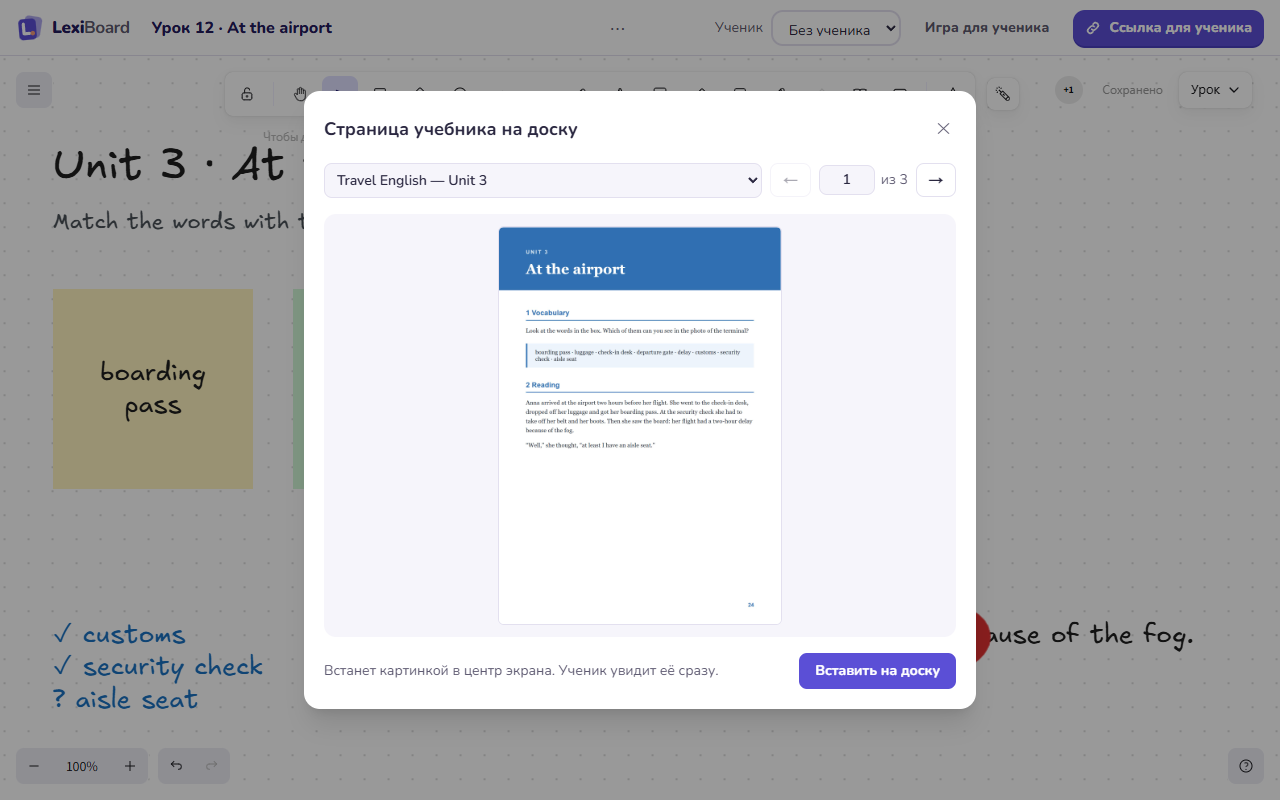Expand the Урок mode dropdown
Image resolution: width=1280 pixels, height=800 pixels.
[1215, 90]
